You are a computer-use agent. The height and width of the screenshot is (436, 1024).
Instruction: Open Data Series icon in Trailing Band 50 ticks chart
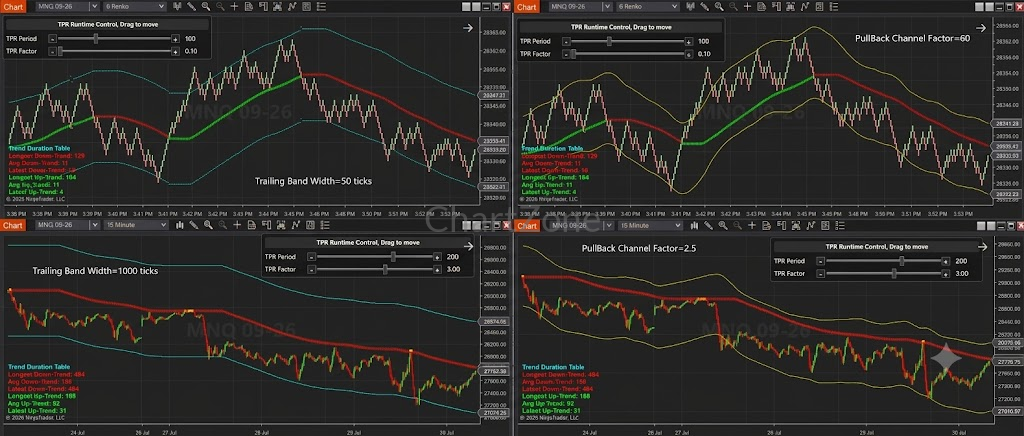click(x=278, y=7)
